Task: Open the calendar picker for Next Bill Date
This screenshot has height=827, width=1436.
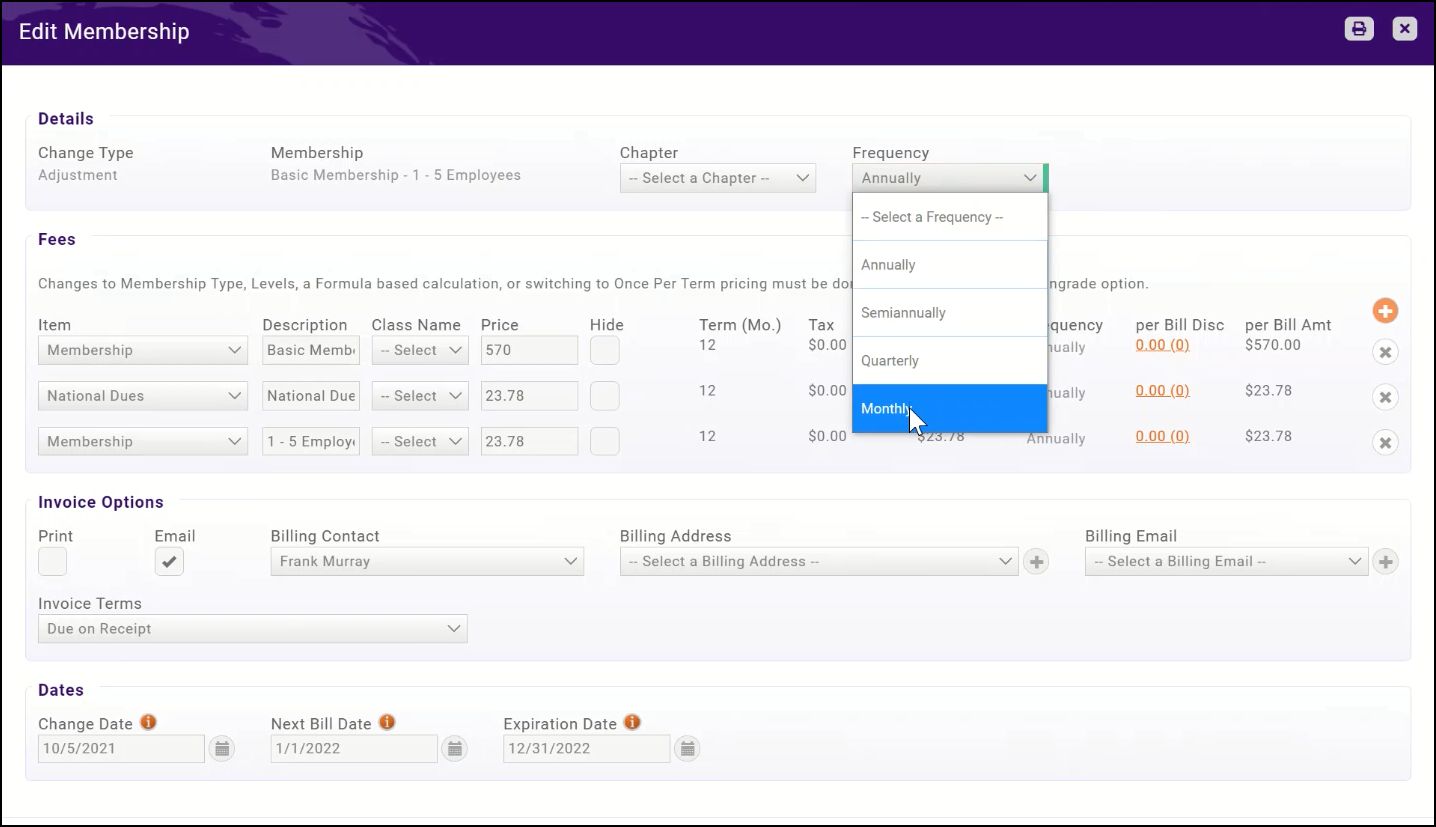Action: [x=454, y=748]
